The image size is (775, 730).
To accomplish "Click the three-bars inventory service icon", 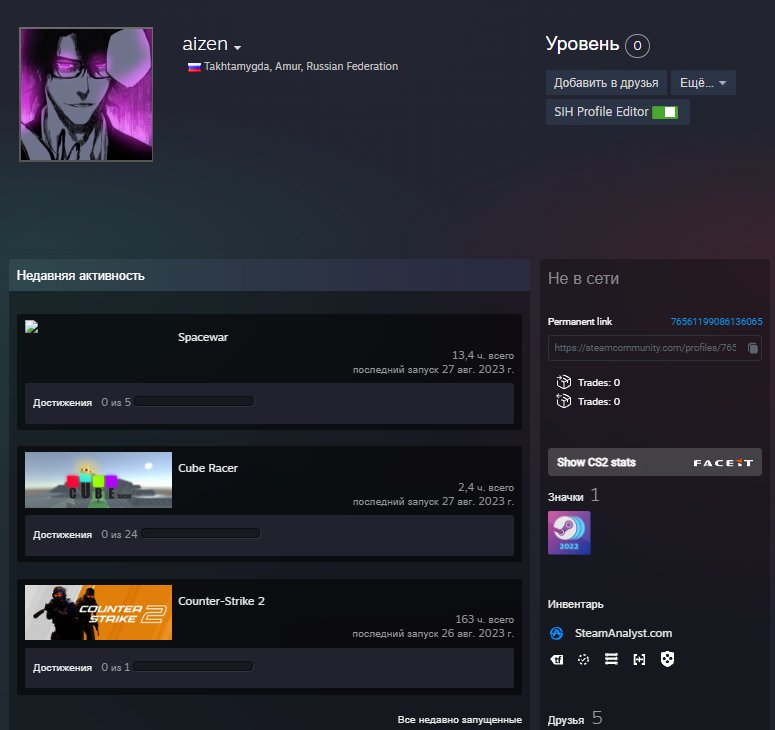I will [x=611, y=660].
